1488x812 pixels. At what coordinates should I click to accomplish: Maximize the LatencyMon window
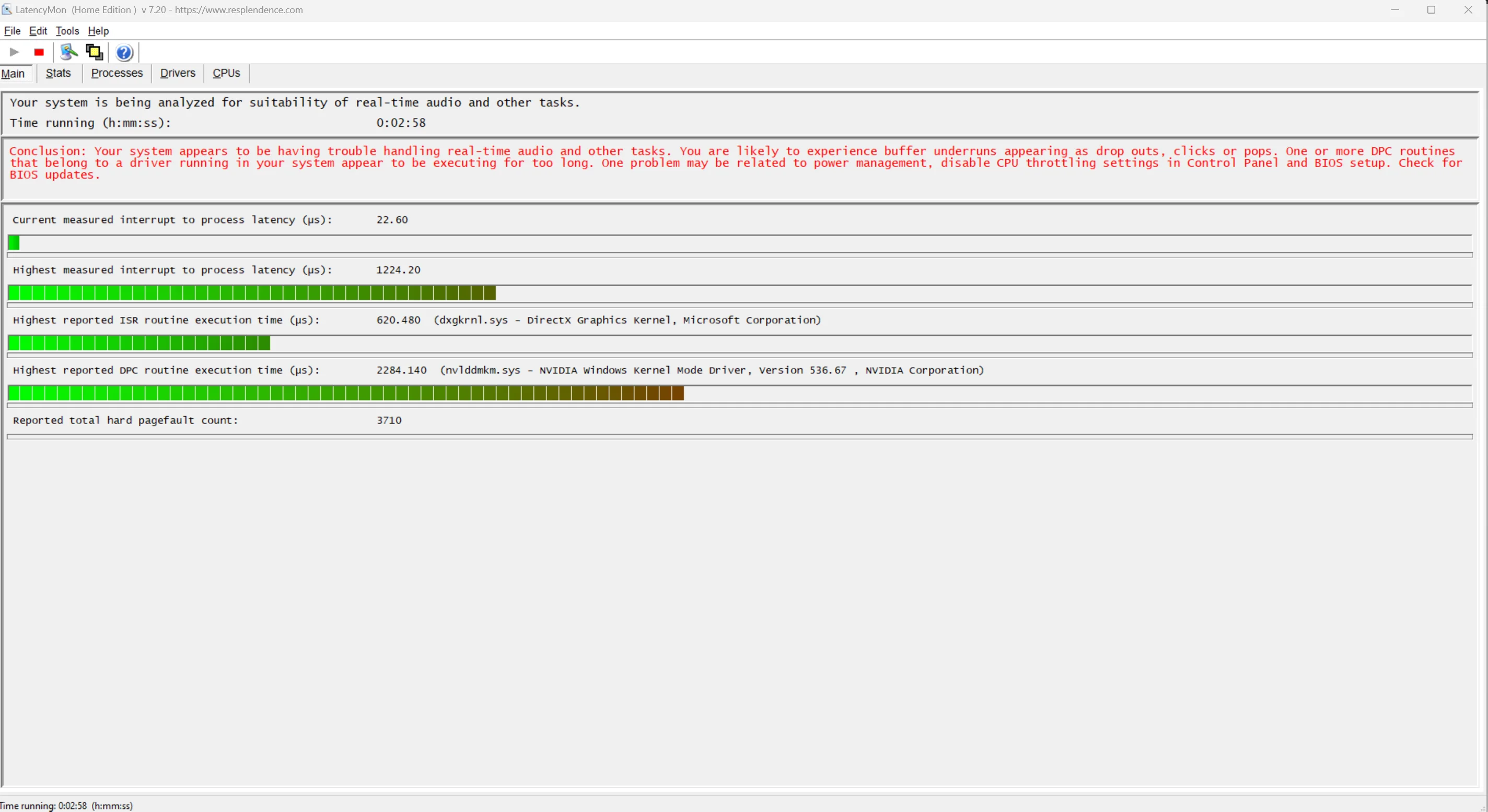tap(1432, 10)
